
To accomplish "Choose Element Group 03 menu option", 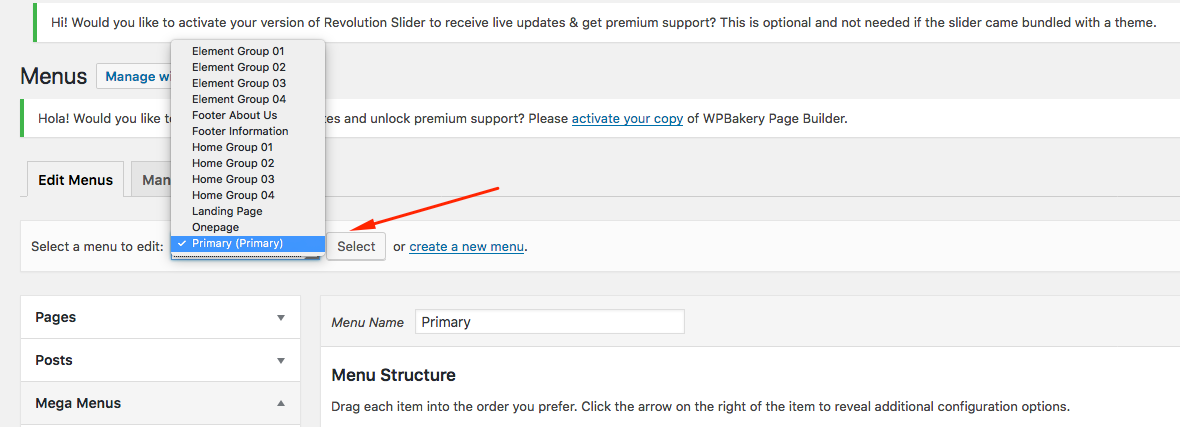I will (248, 83).
